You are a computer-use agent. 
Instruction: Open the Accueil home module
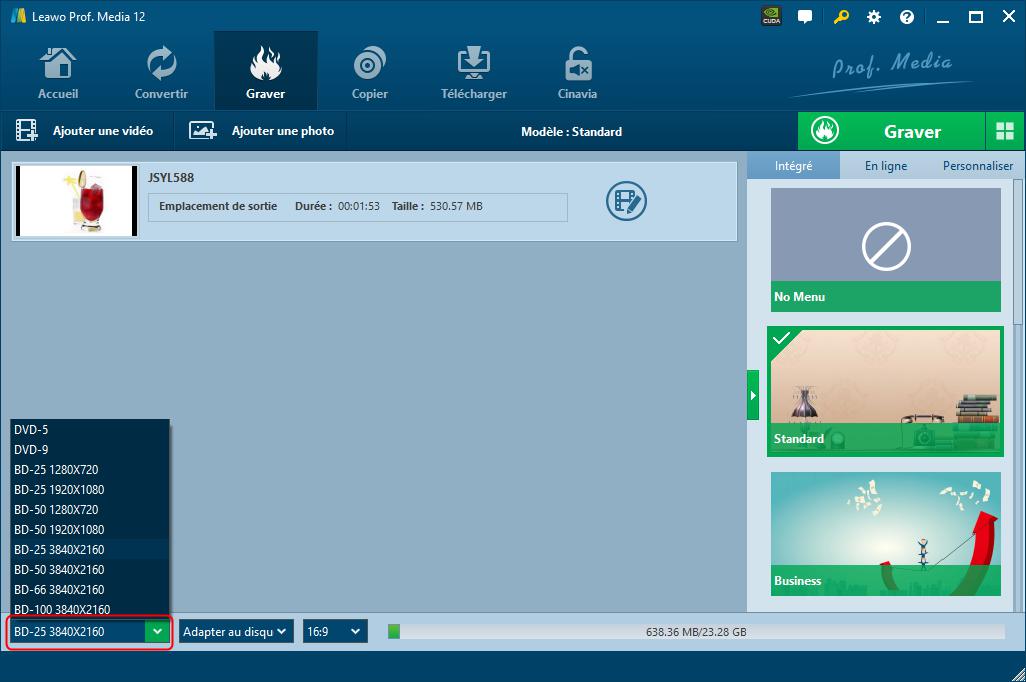click(58, 72)
